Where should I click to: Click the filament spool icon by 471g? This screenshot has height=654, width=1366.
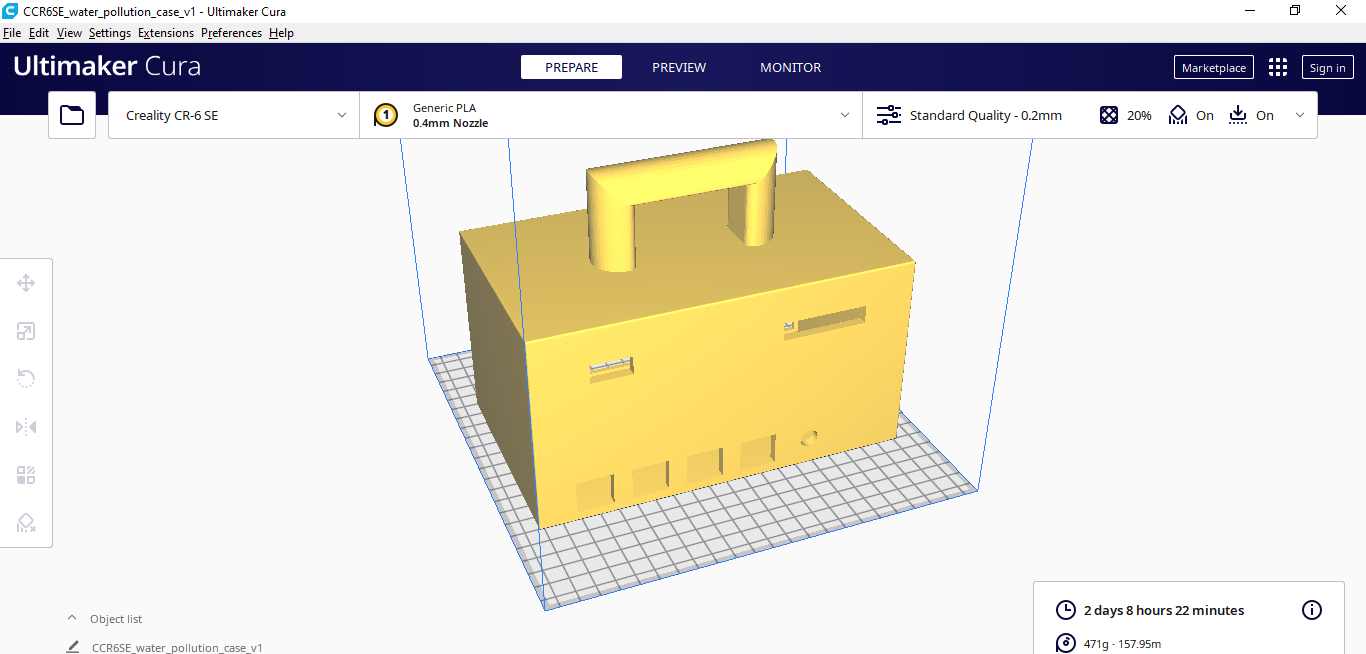click(1066, 643)
